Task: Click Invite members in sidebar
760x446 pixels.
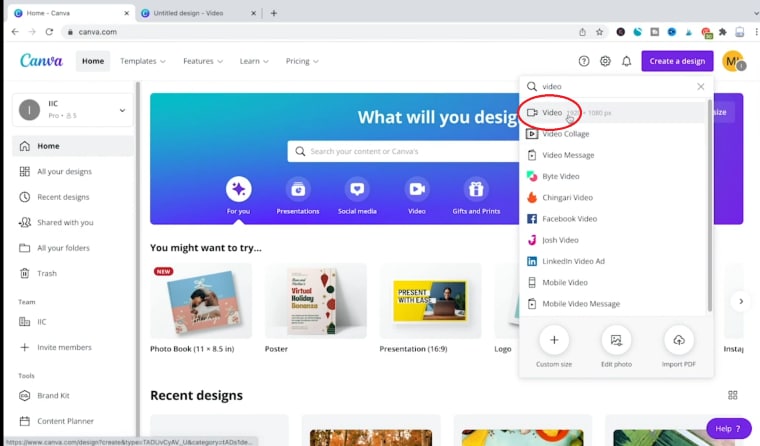Action: pos(73,347)
